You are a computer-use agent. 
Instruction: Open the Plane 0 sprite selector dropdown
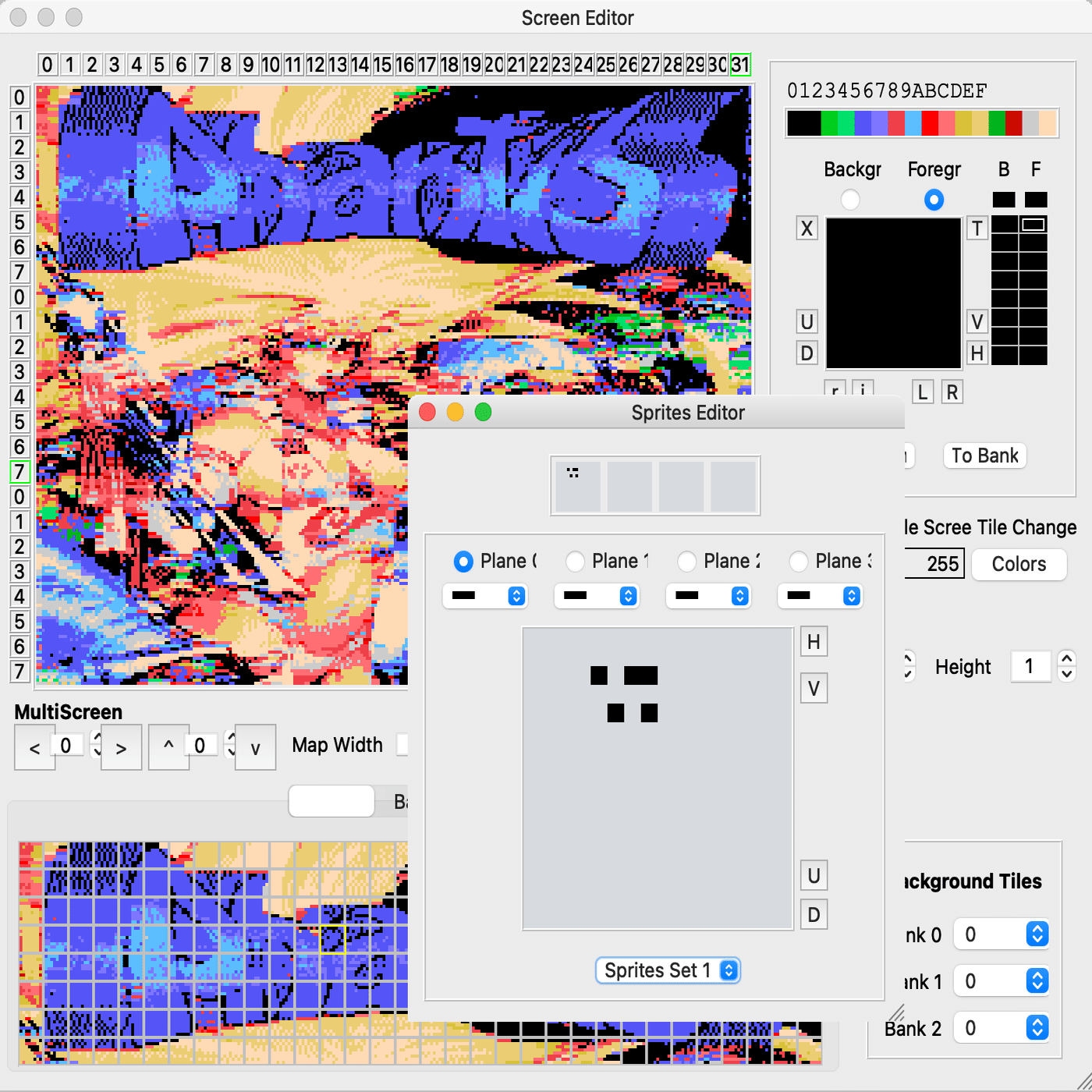[485, 596]
